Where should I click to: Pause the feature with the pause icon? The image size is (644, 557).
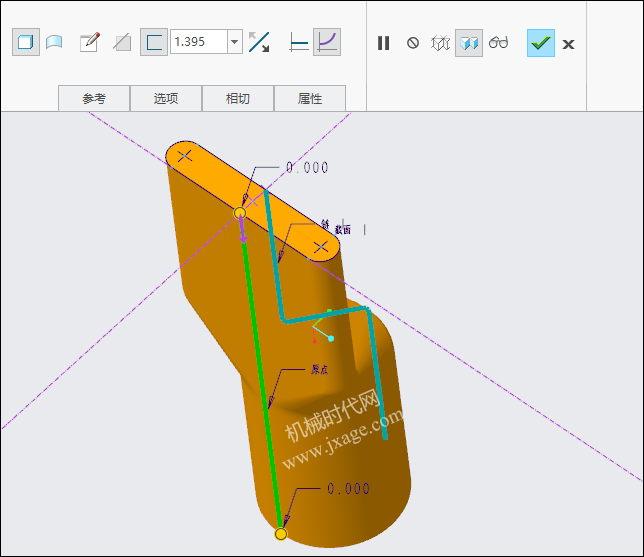click(383, 43)
